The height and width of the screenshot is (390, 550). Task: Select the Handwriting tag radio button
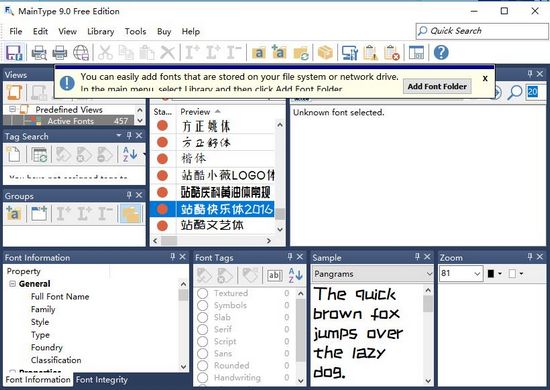202,378
